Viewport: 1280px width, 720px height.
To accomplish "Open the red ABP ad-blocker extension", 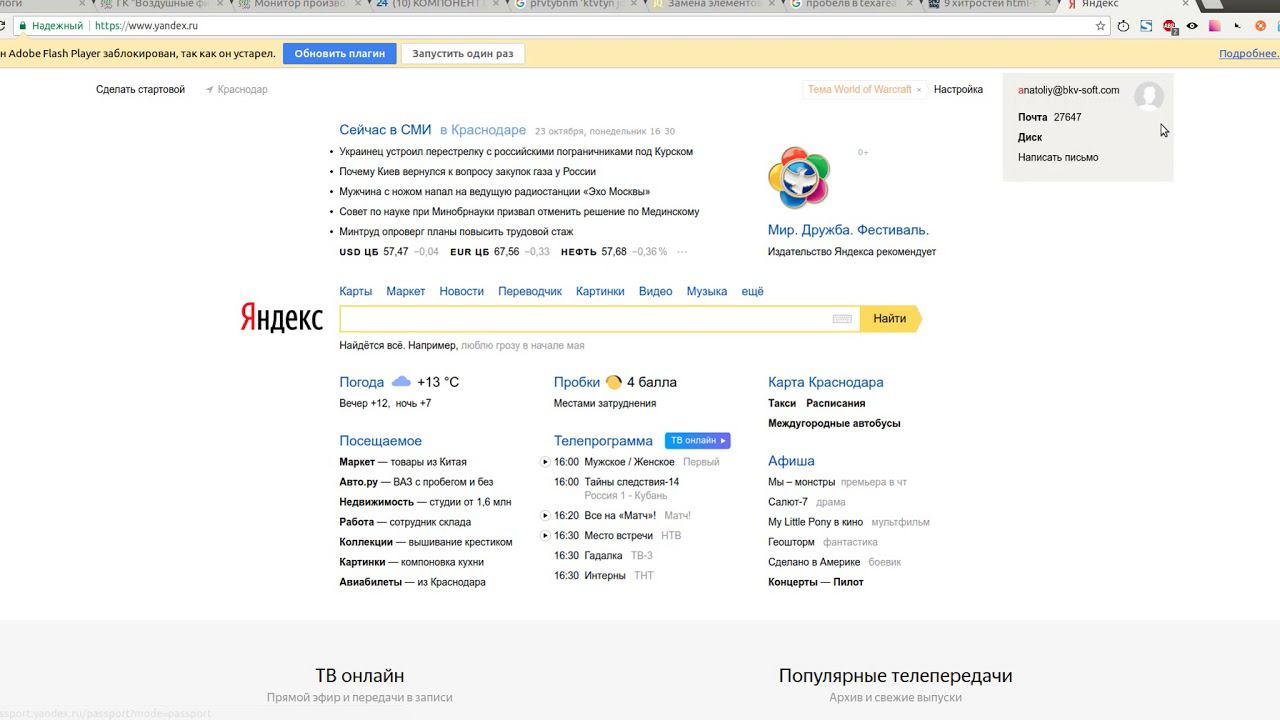I will pos(1169,26).
